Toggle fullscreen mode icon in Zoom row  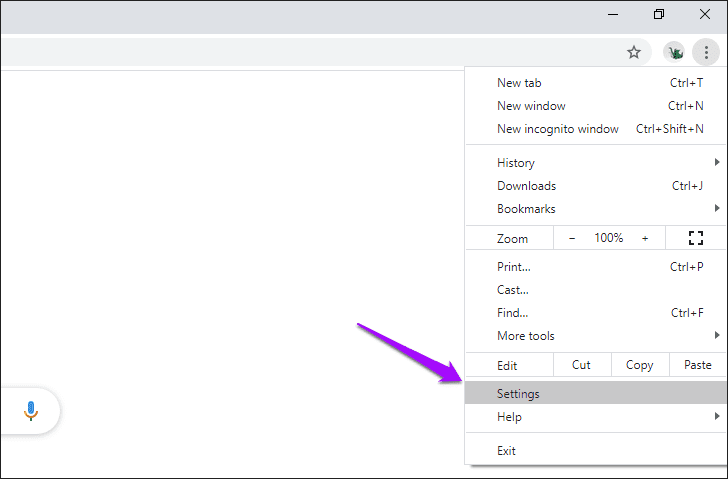pos(696,238)
